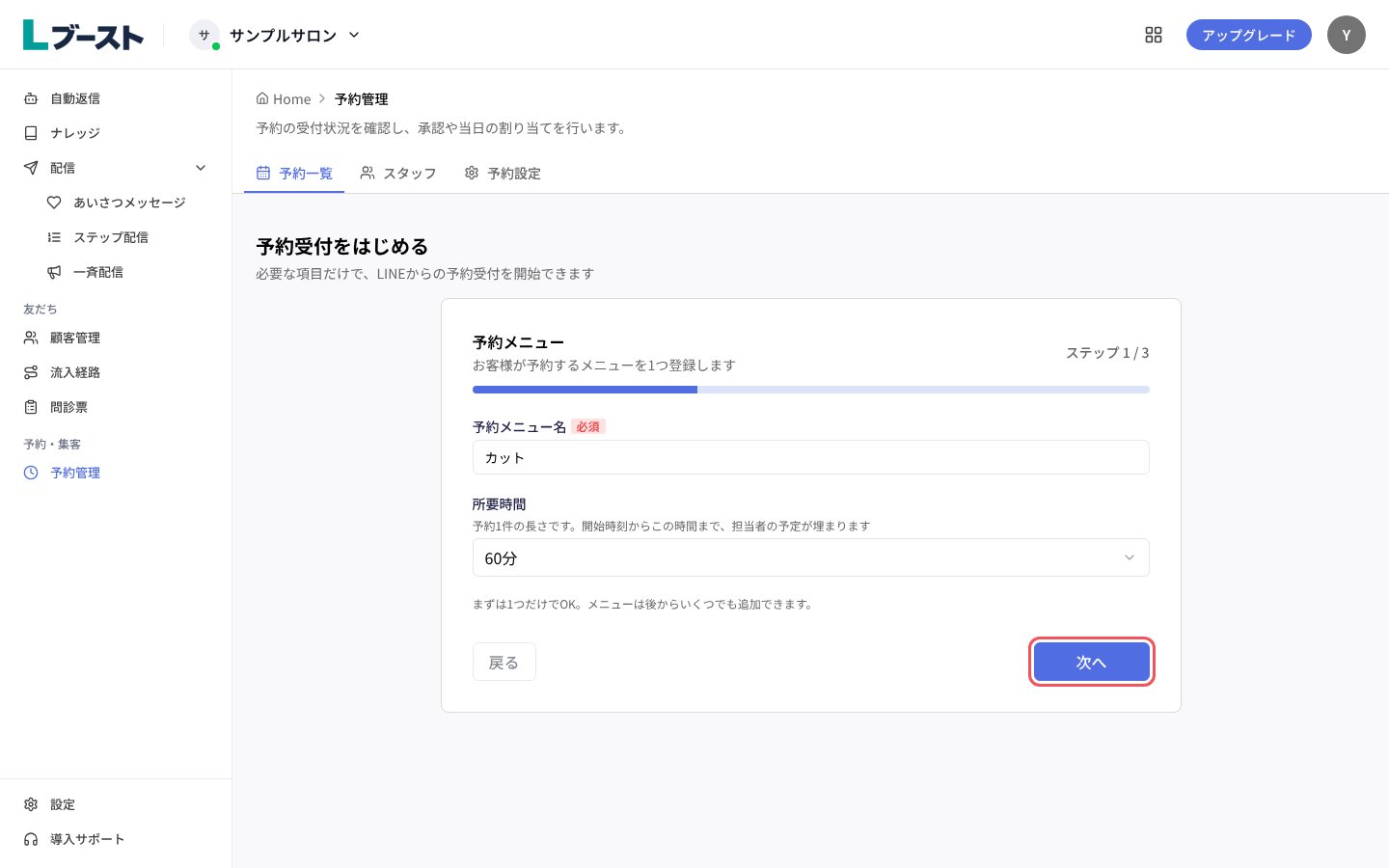Click the step progress bar
Image resolution: width=1389 pixels, height=868 pixels.
coord(810,390)
